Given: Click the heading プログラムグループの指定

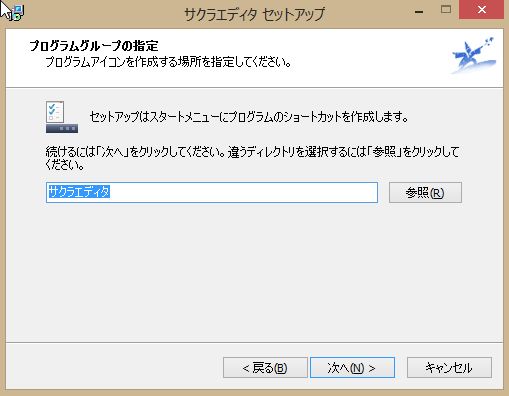Looking at the screenshot, I should [x=94, y=46].
